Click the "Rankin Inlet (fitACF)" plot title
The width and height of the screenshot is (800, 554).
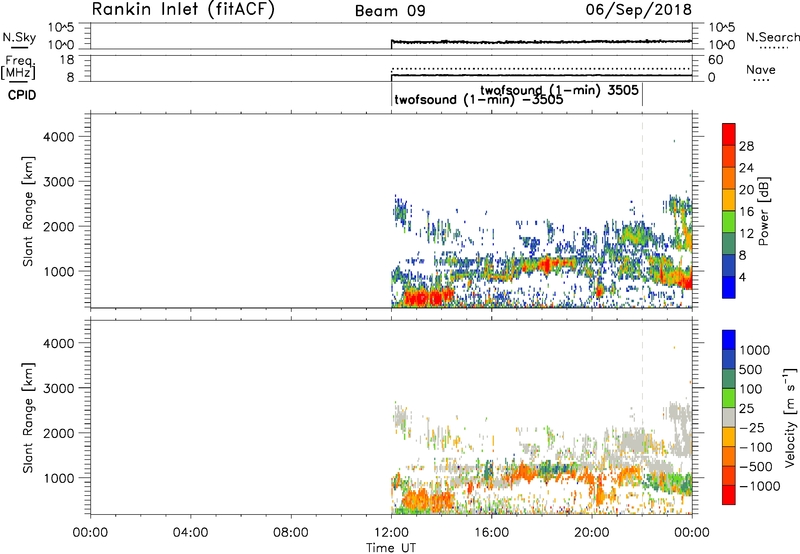pos(183,9)
